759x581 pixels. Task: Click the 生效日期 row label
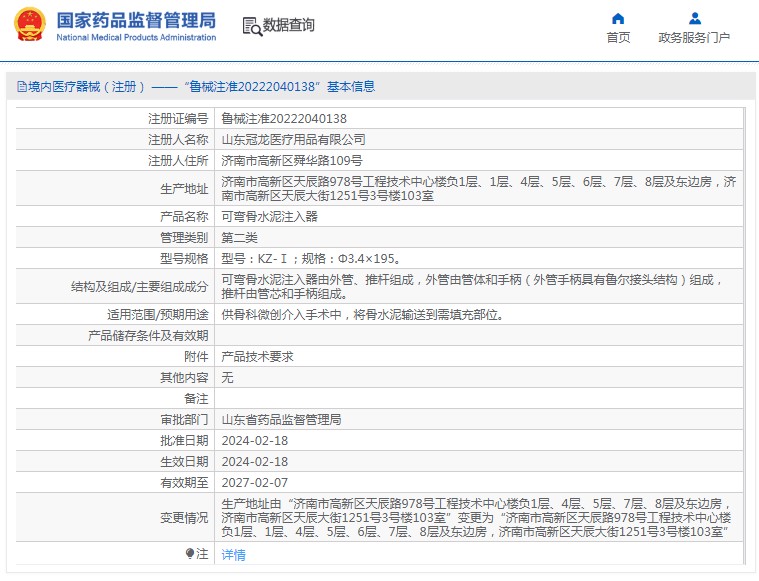point(184,461)
